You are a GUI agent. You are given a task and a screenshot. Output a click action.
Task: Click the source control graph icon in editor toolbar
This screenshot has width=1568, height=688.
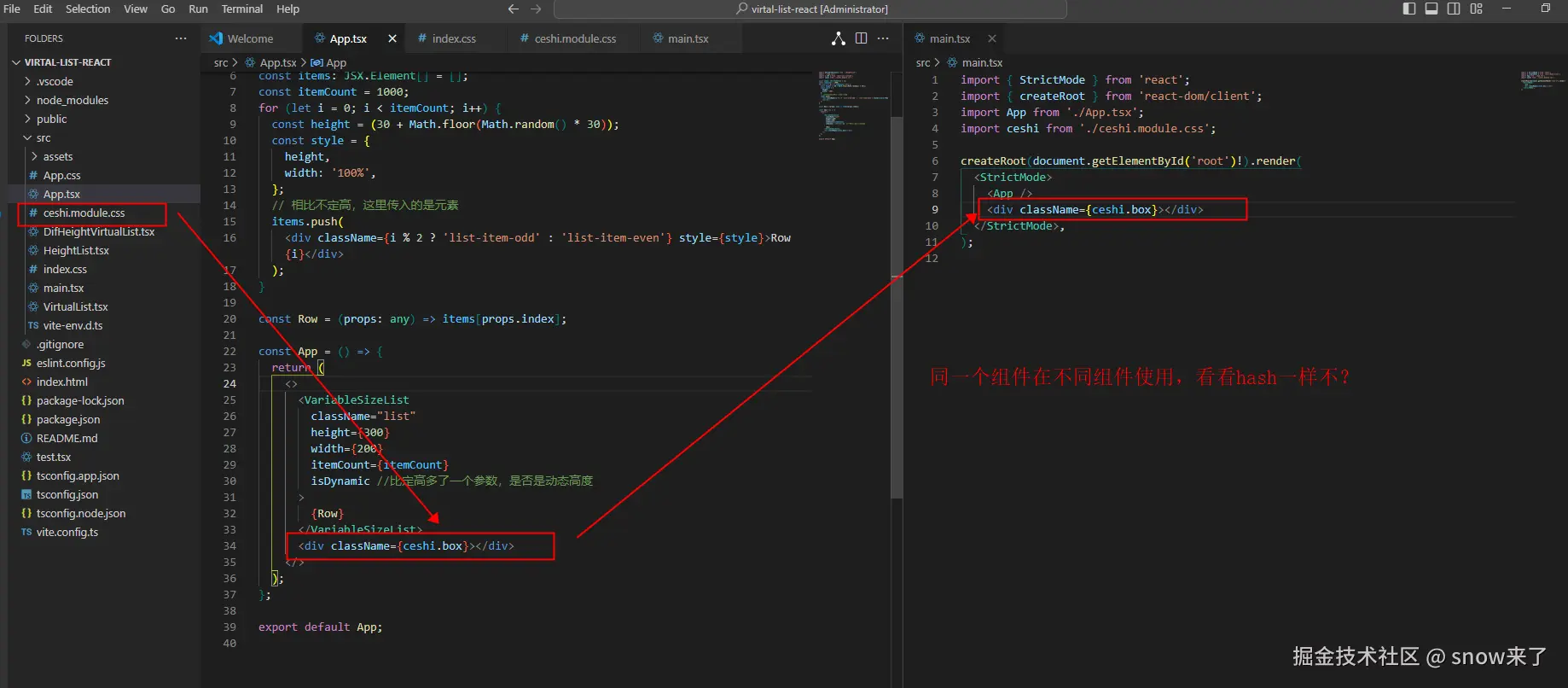click(x=839, y=38)
